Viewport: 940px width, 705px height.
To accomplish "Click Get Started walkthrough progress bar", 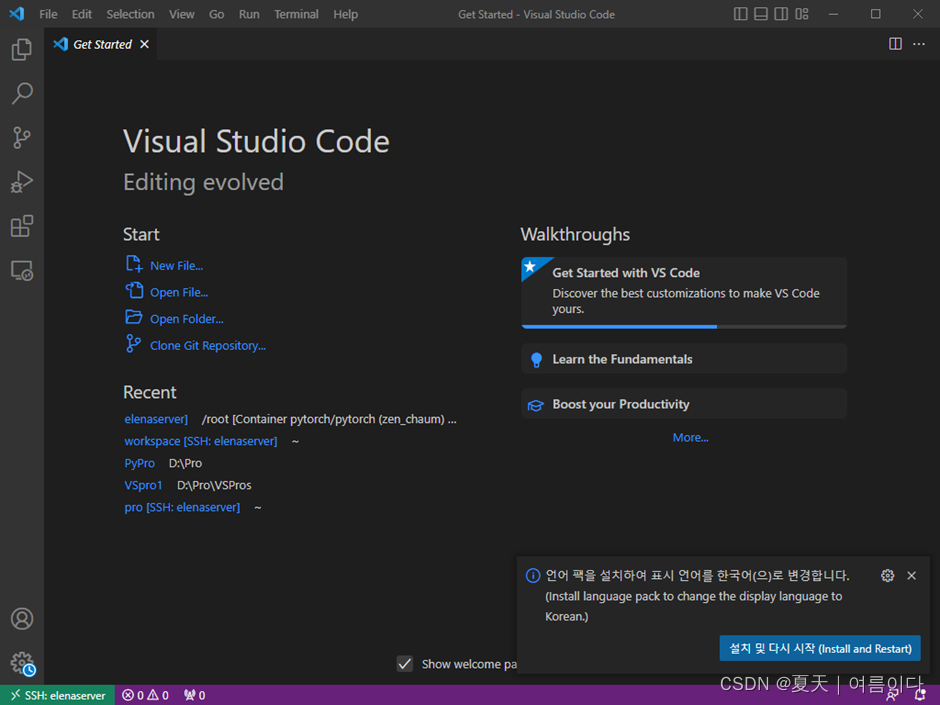I will point(683,327).
